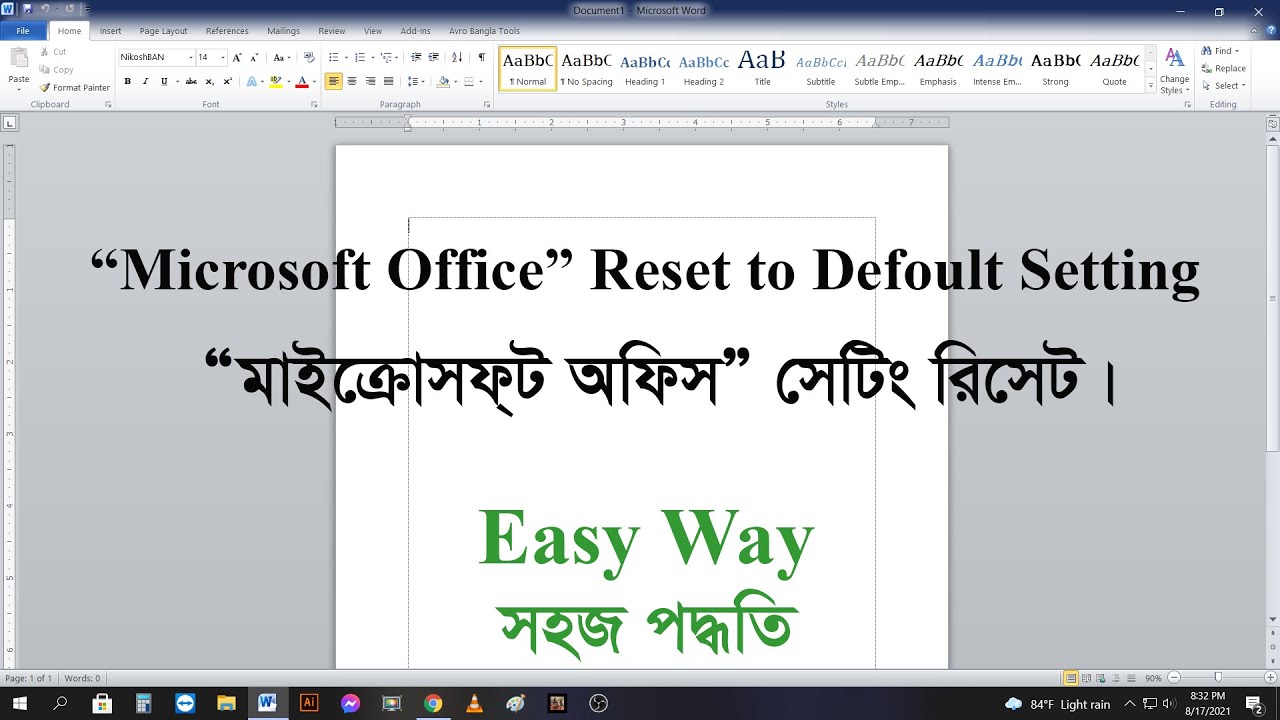Toggle Underline formatting
This screenshot has width=1280, height=720.
pyautogui.click(x=164, y=82)
